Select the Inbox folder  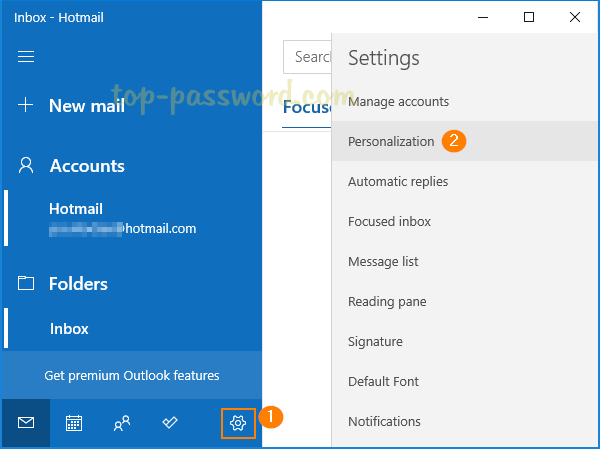click(x=69, y=329)
